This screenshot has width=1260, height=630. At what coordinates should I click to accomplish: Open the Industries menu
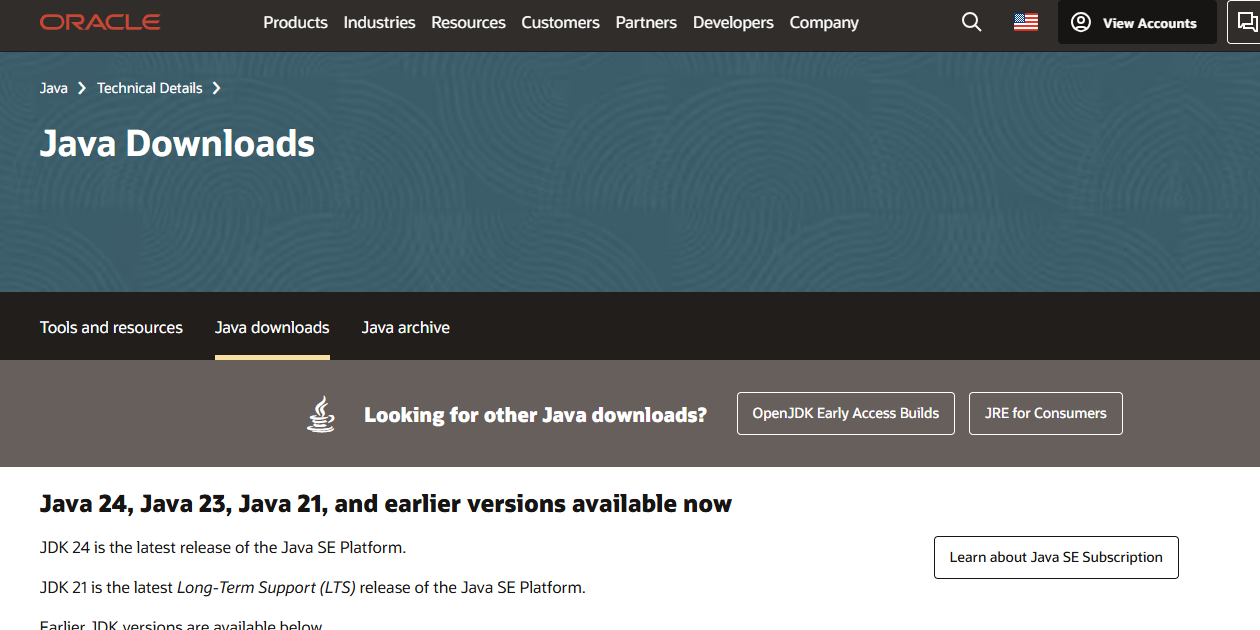pos(379,22)
